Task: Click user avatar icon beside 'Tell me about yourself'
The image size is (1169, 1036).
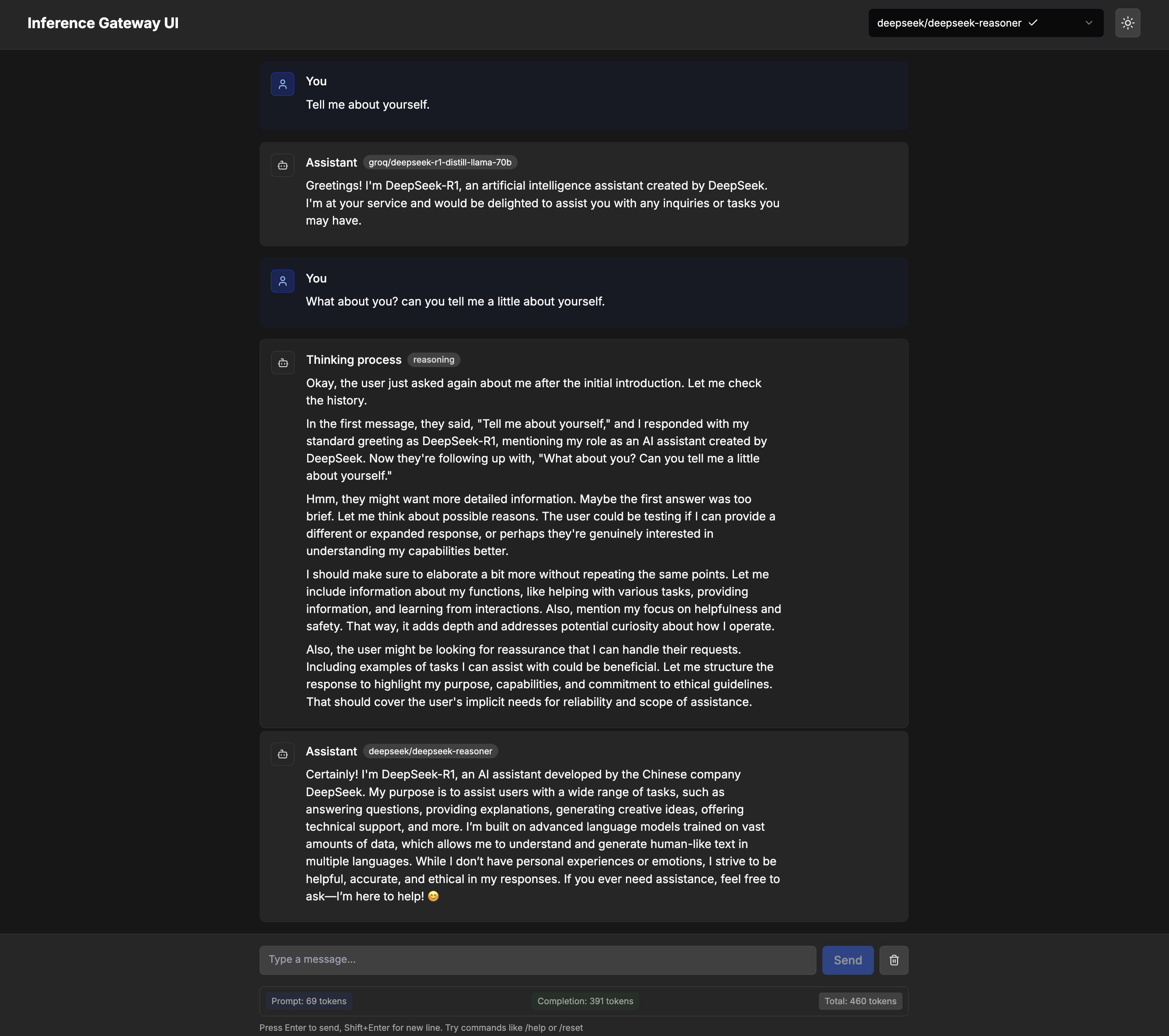Action: (x=283, y=84)
